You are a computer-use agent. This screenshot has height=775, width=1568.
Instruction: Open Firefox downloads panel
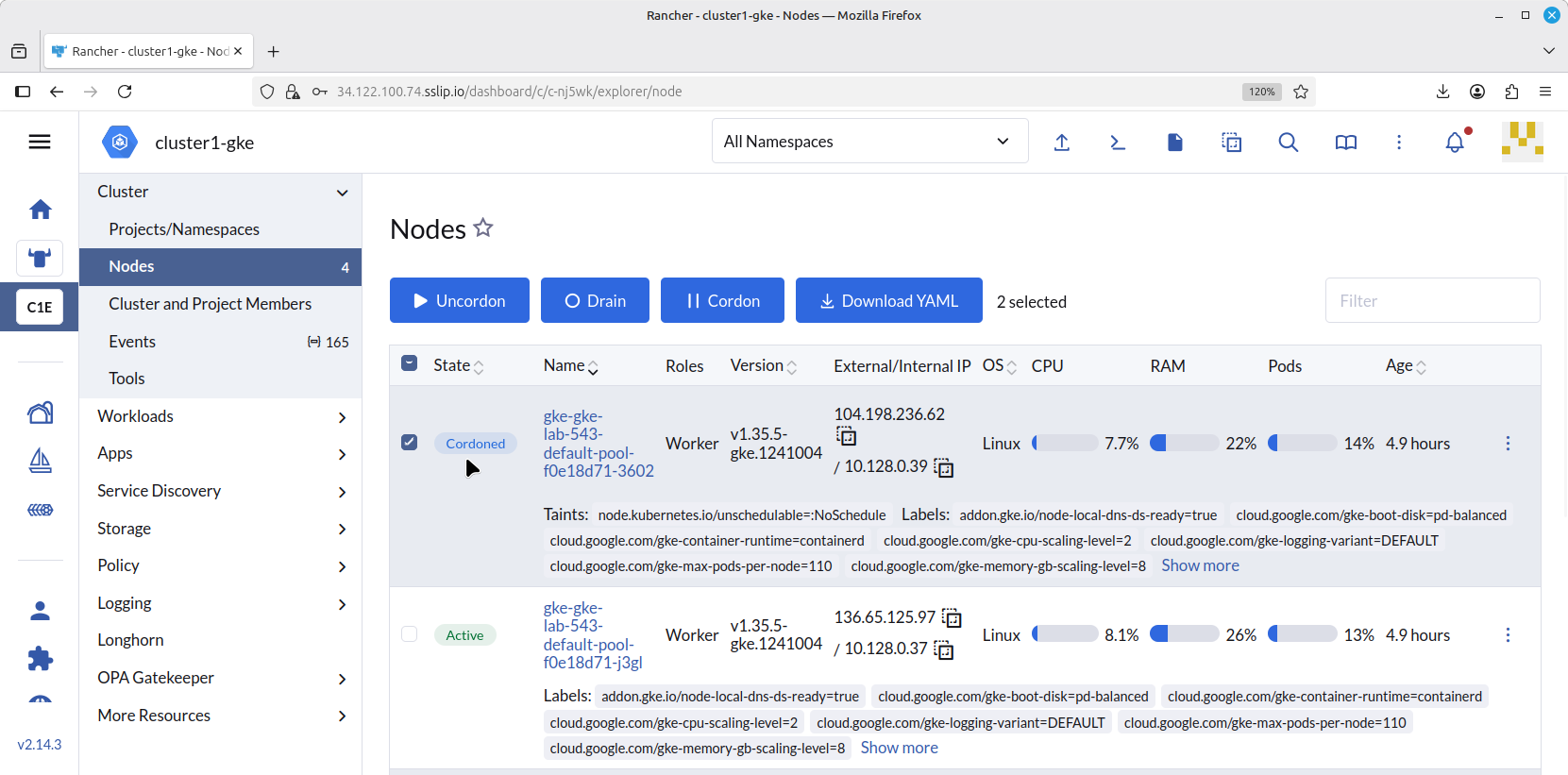point(1442,92)
